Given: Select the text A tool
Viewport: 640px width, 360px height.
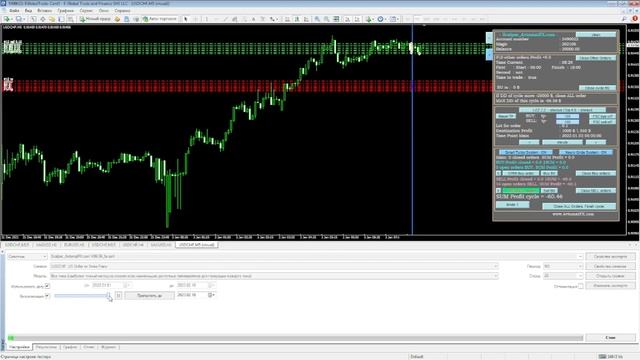Looking at the screenshot, I should (253, 19).
